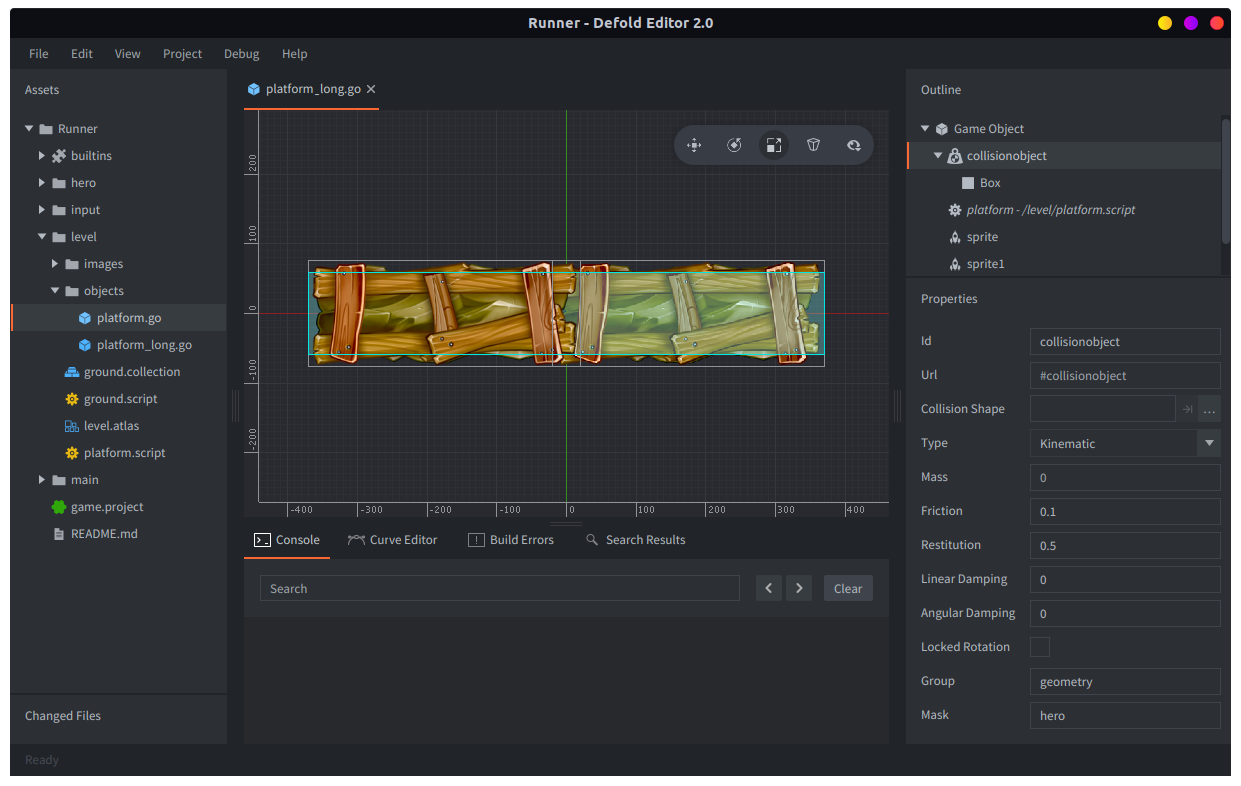This screenshot has width=1241, height=786.
Task: Select the Move tool in viewport toolbar
Action: (x=694, y=145)
